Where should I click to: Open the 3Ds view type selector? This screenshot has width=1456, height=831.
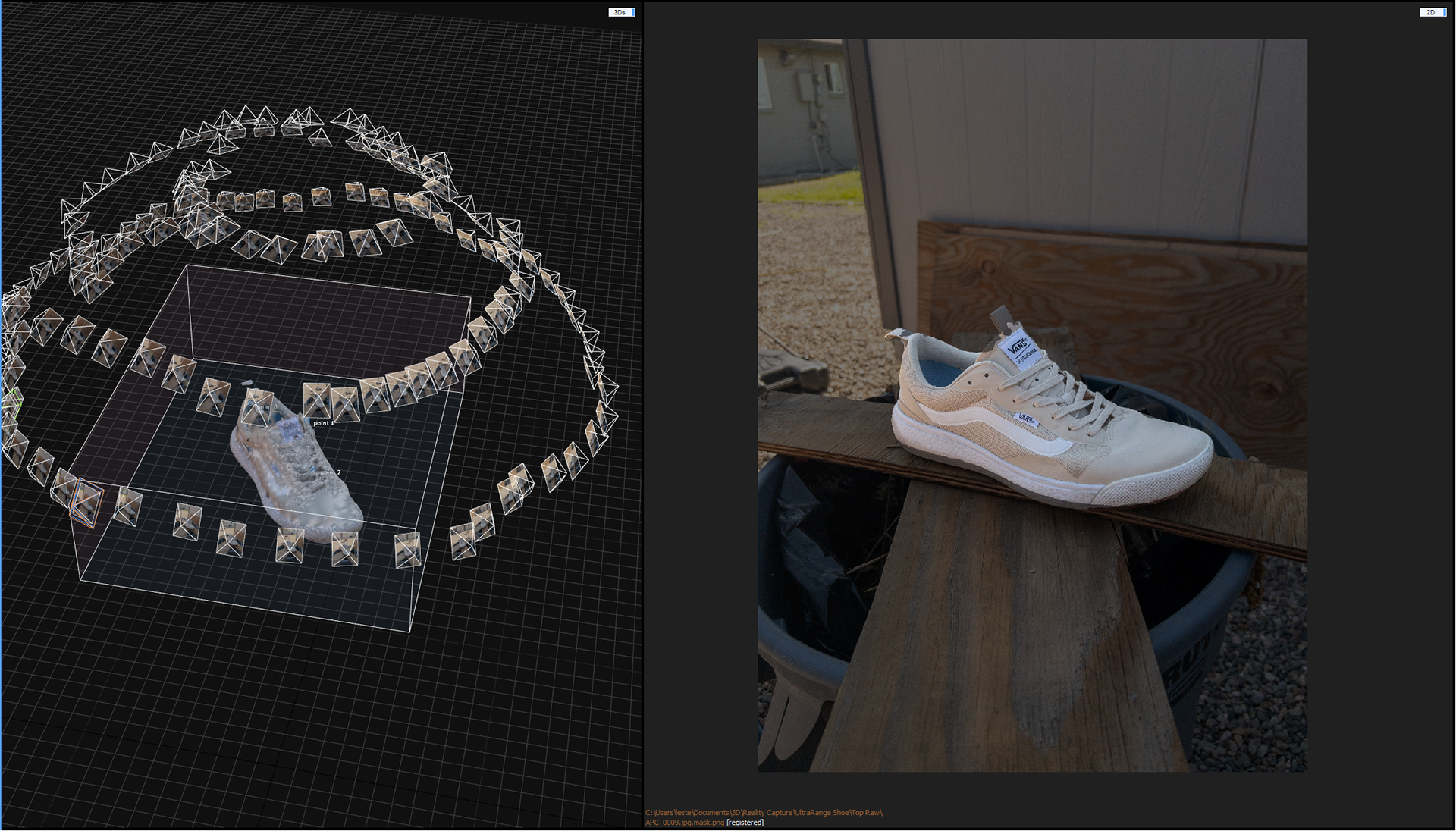(x=621, y=12)
